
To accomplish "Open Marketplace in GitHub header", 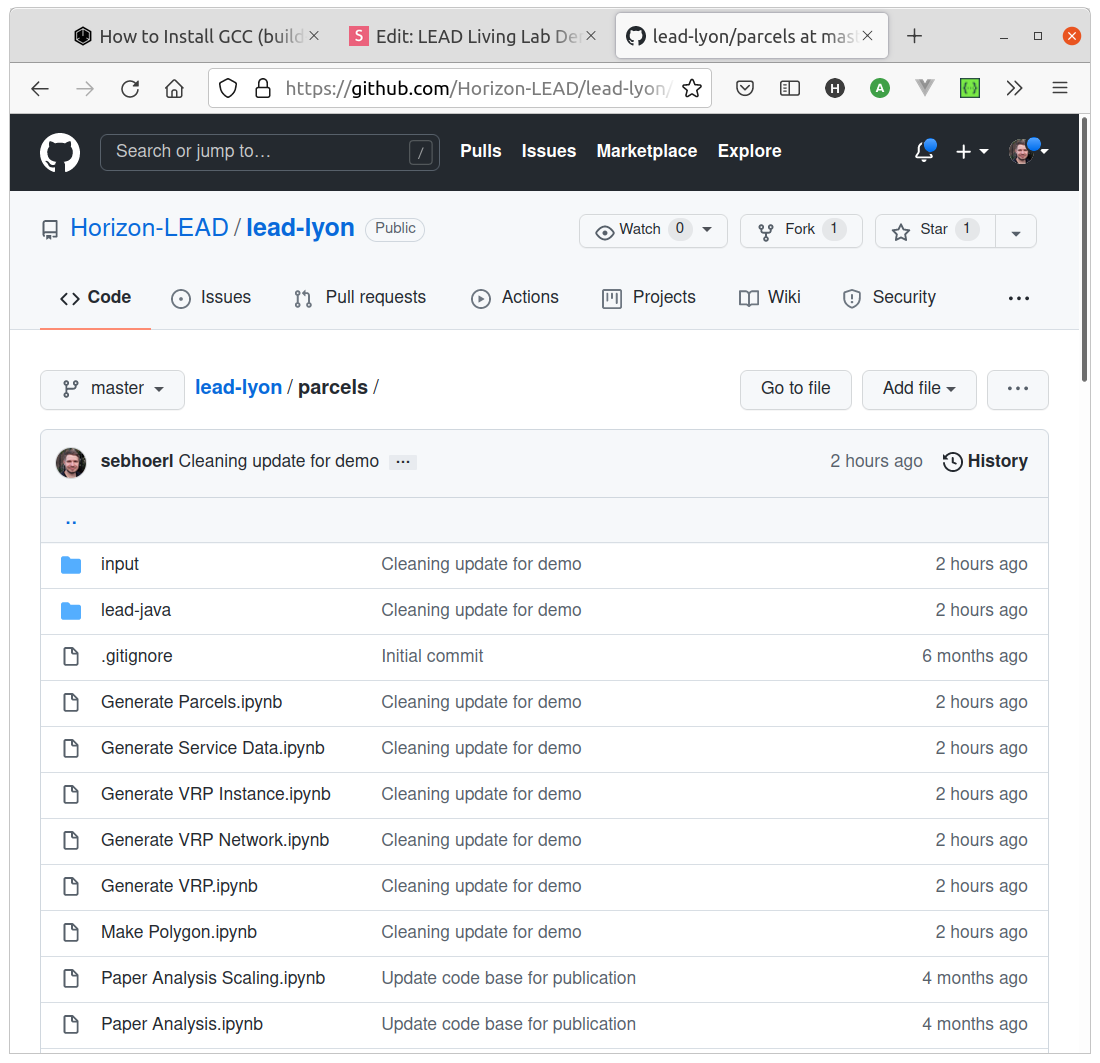I will click(647, 151).
